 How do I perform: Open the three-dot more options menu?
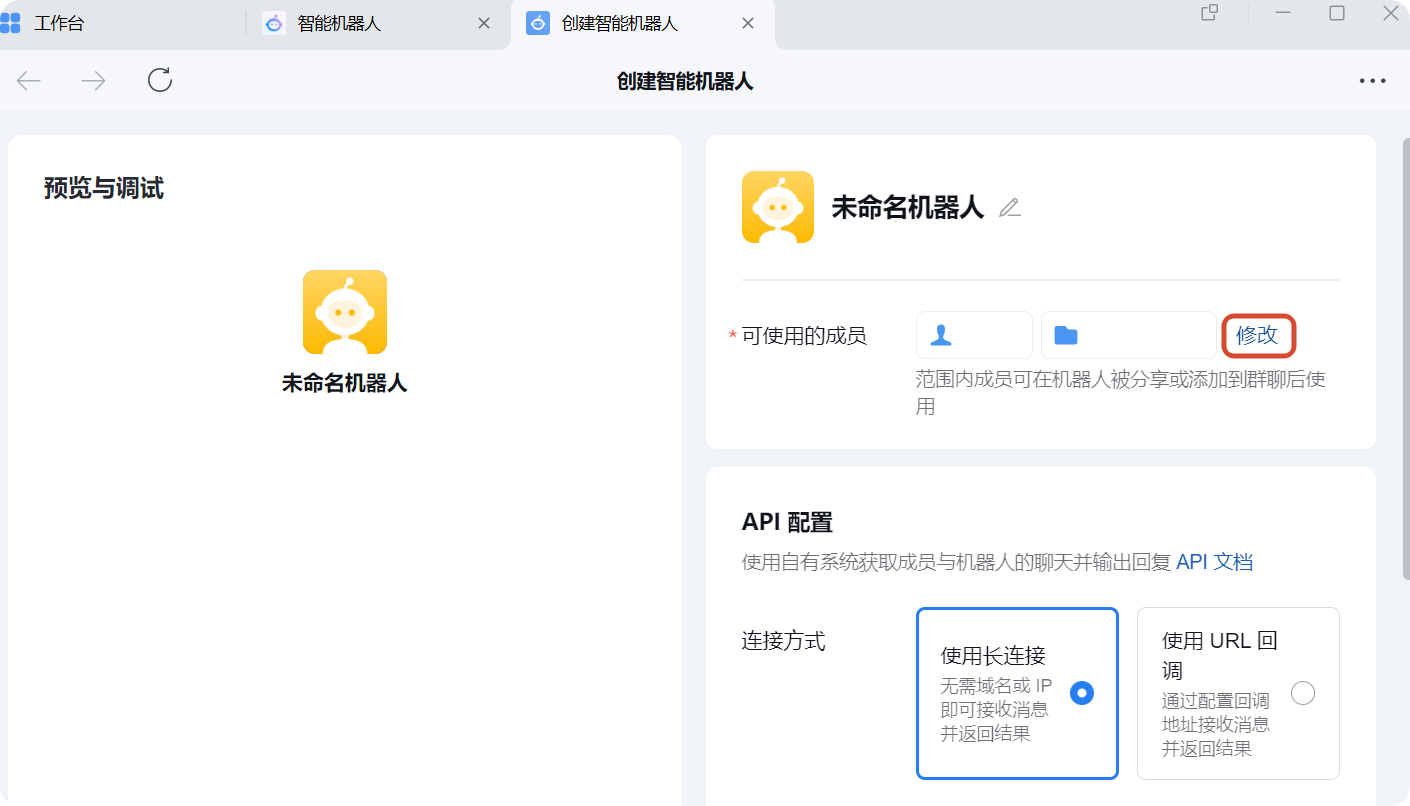point(1372,81)
